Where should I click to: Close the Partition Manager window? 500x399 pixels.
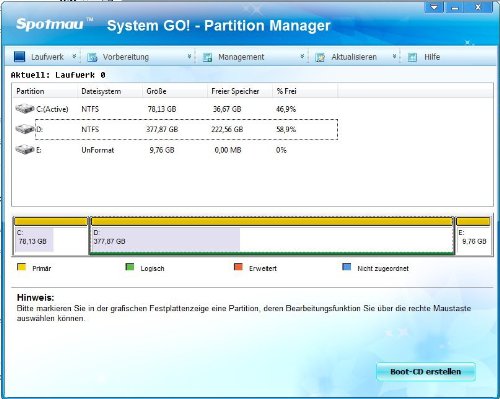478,7
